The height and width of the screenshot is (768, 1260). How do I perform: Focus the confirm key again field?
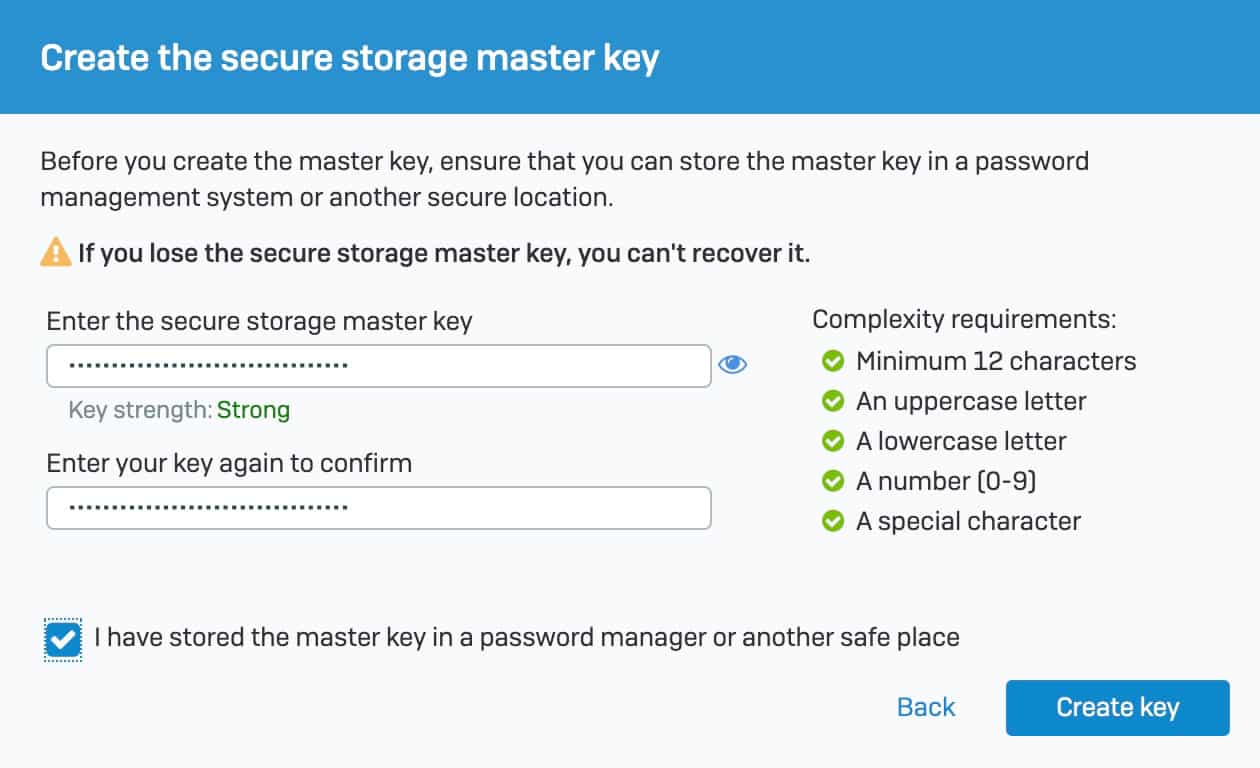(x=378, y=508)
